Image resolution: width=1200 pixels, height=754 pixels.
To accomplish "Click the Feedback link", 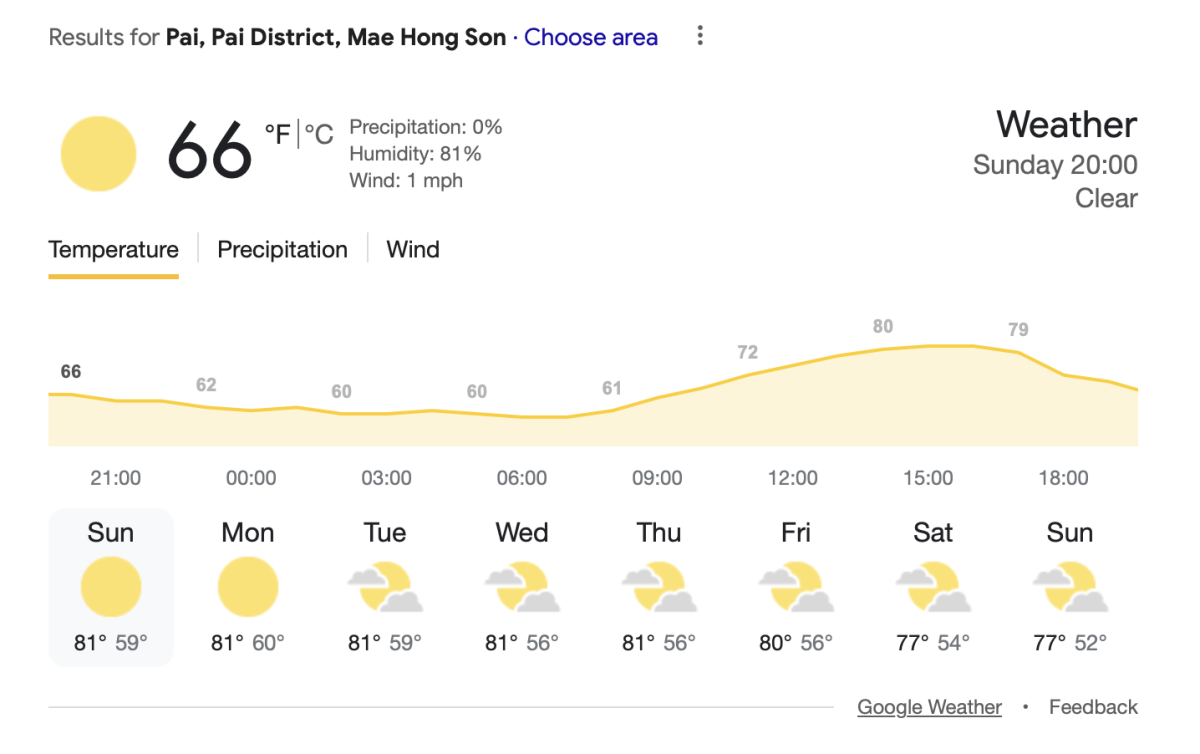I will coord(1093,707).
